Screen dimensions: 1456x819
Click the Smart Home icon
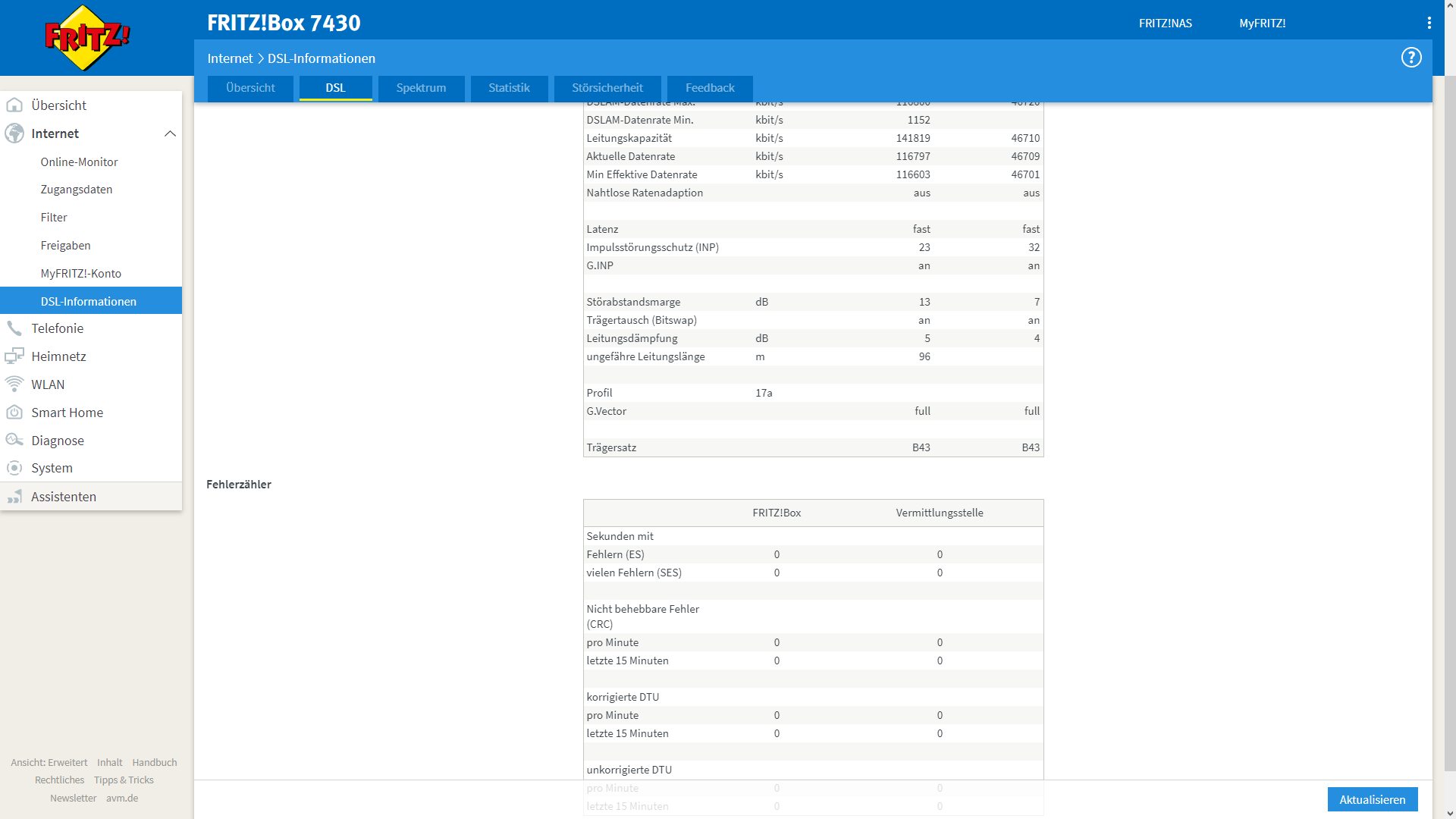14,413
